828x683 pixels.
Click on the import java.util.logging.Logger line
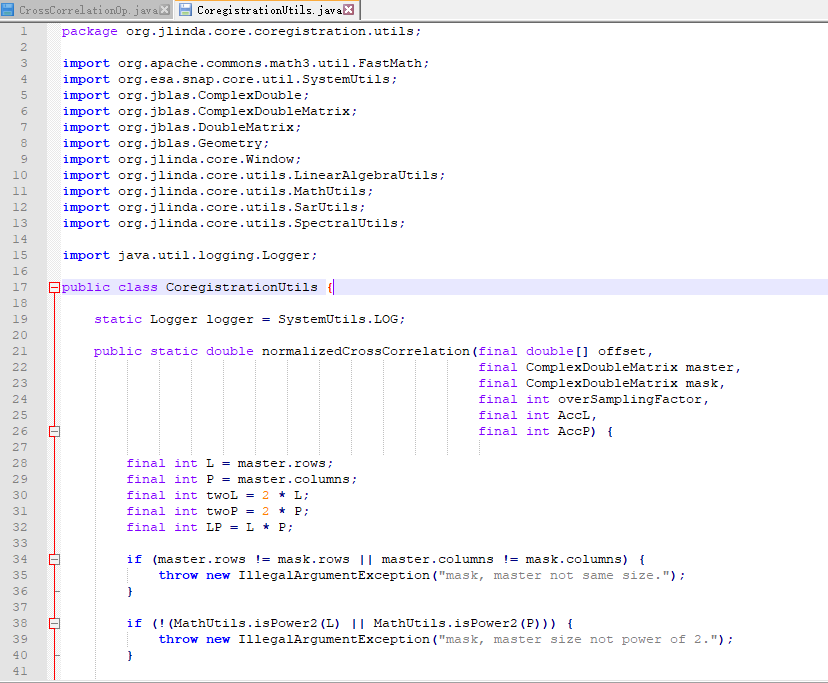pos(190,256)
